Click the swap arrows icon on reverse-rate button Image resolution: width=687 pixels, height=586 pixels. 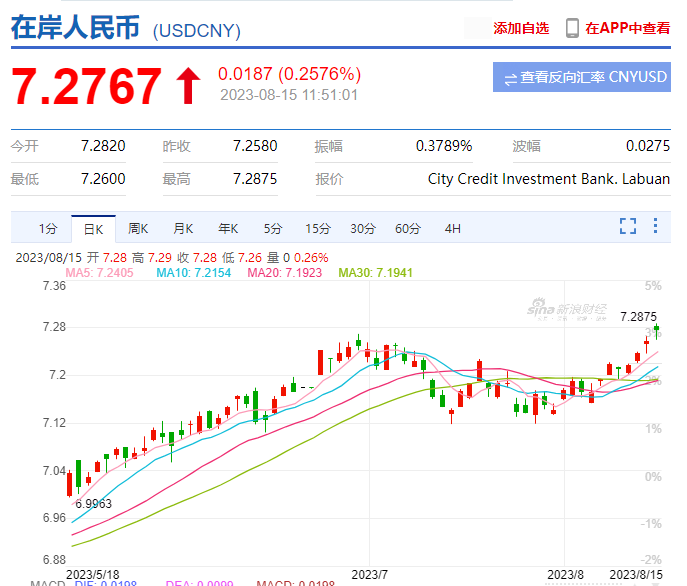pyautogui.click(x=510, y=78)
